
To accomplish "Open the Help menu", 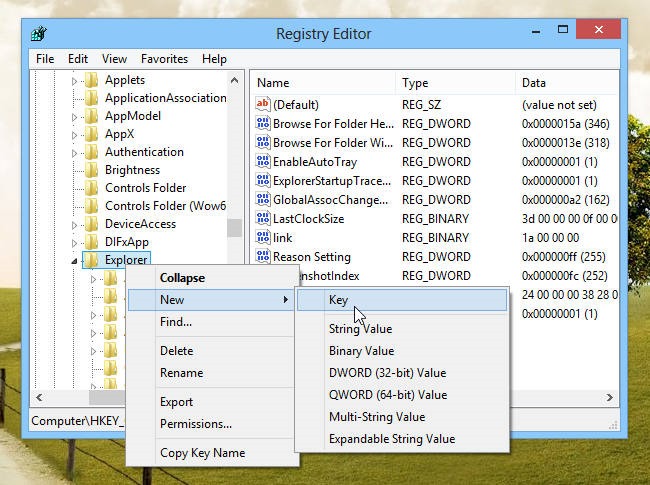I will pyautogui.click(x=214, y=59).
